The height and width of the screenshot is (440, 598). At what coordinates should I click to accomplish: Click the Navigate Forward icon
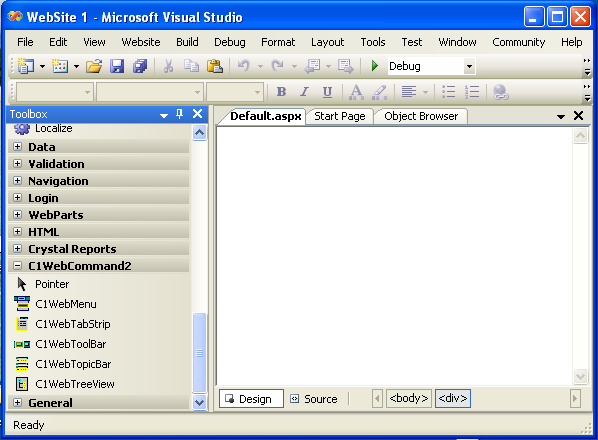346,66
